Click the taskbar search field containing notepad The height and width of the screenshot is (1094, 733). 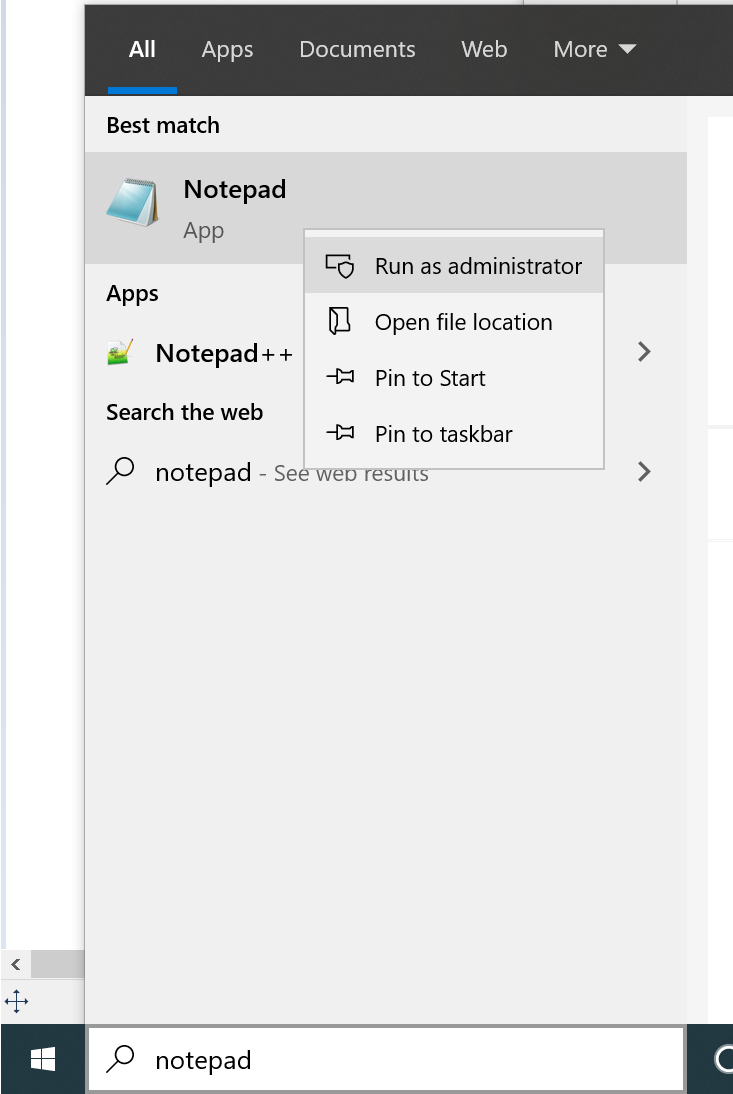pyautogui.click(x=400, y=1060)
